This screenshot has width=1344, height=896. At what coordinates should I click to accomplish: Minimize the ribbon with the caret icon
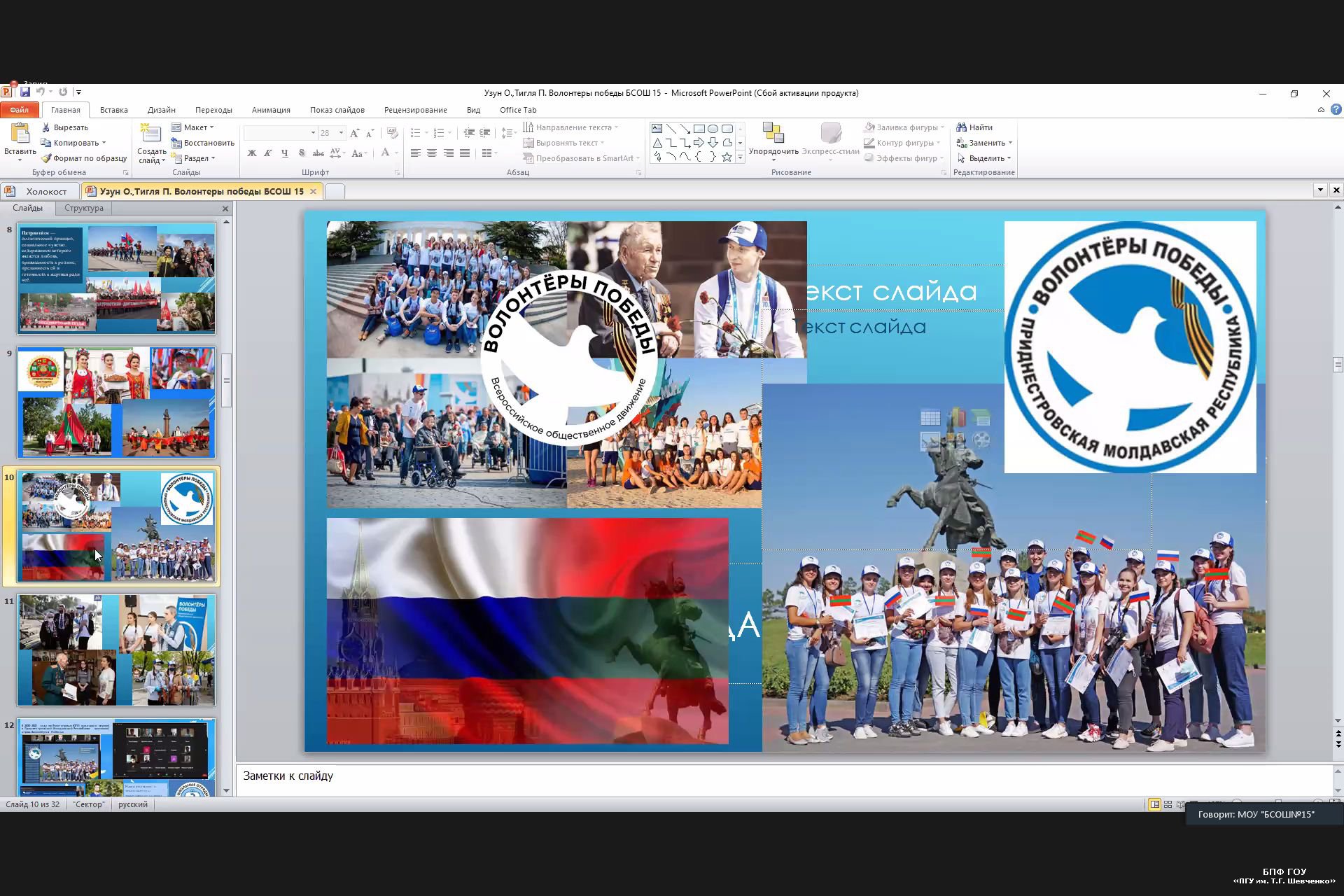pyautogui.click(x=1321, y=110)
